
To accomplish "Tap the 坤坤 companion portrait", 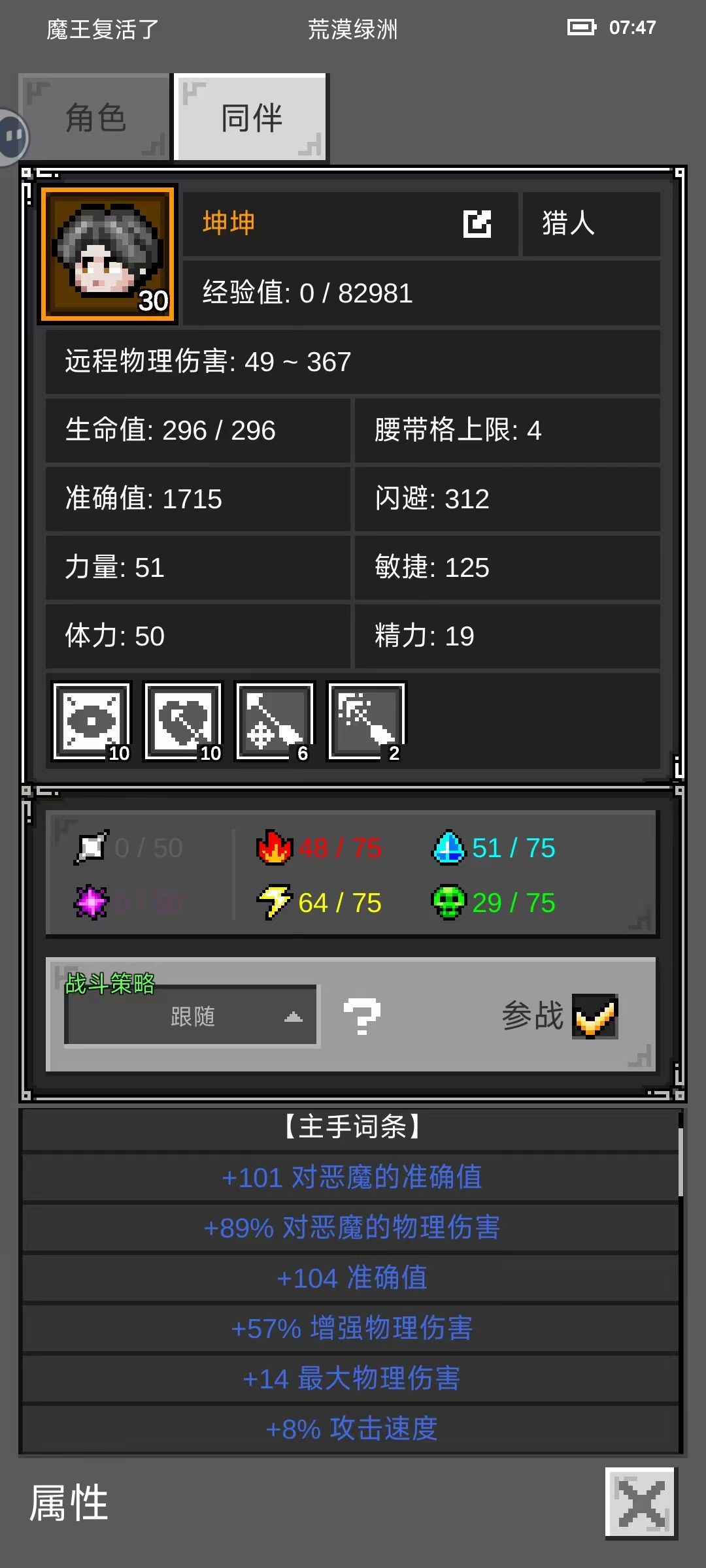I will [108, 255].
